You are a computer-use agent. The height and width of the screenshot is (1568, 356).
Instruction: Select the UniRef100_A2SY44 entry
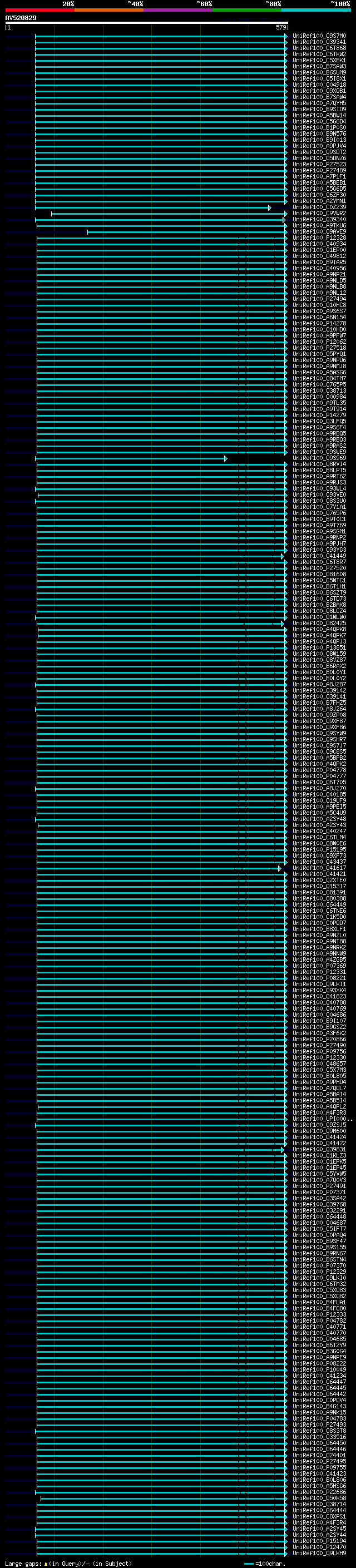tap(319, 1535)
